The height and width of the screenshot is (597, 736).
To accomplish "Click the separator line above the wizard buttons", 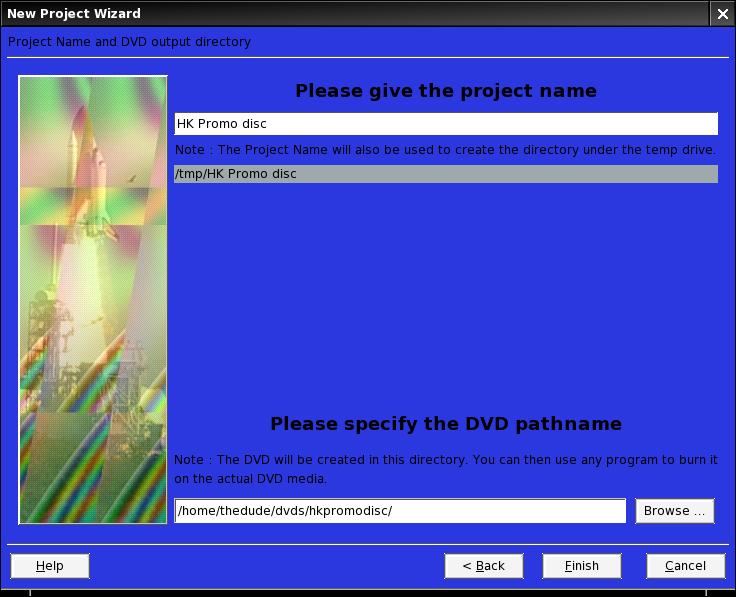I will click(368, 545).
